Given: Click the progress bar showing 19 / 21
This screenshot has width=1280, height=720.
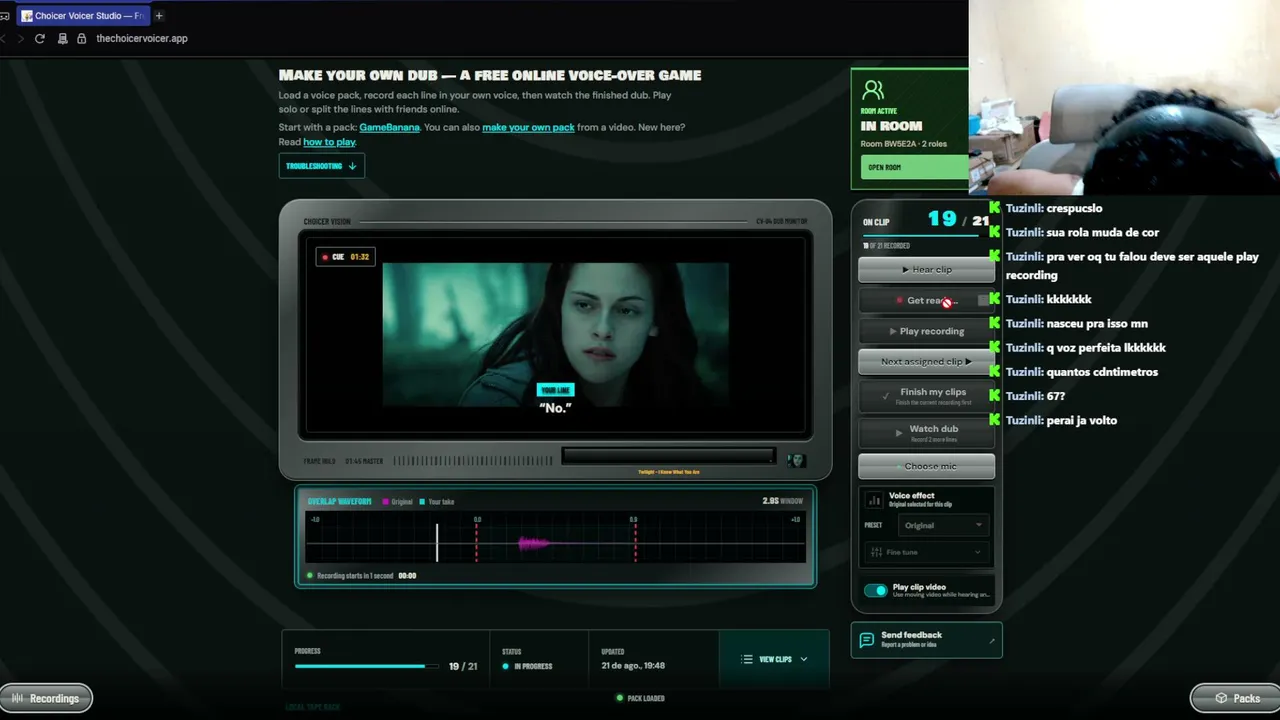Looking at the screenshot, I should click(365, 666).
